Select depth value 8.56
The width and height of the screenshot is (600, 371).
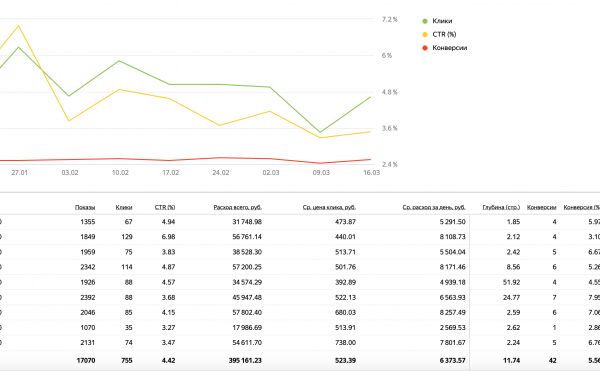(x=514, y=267)
